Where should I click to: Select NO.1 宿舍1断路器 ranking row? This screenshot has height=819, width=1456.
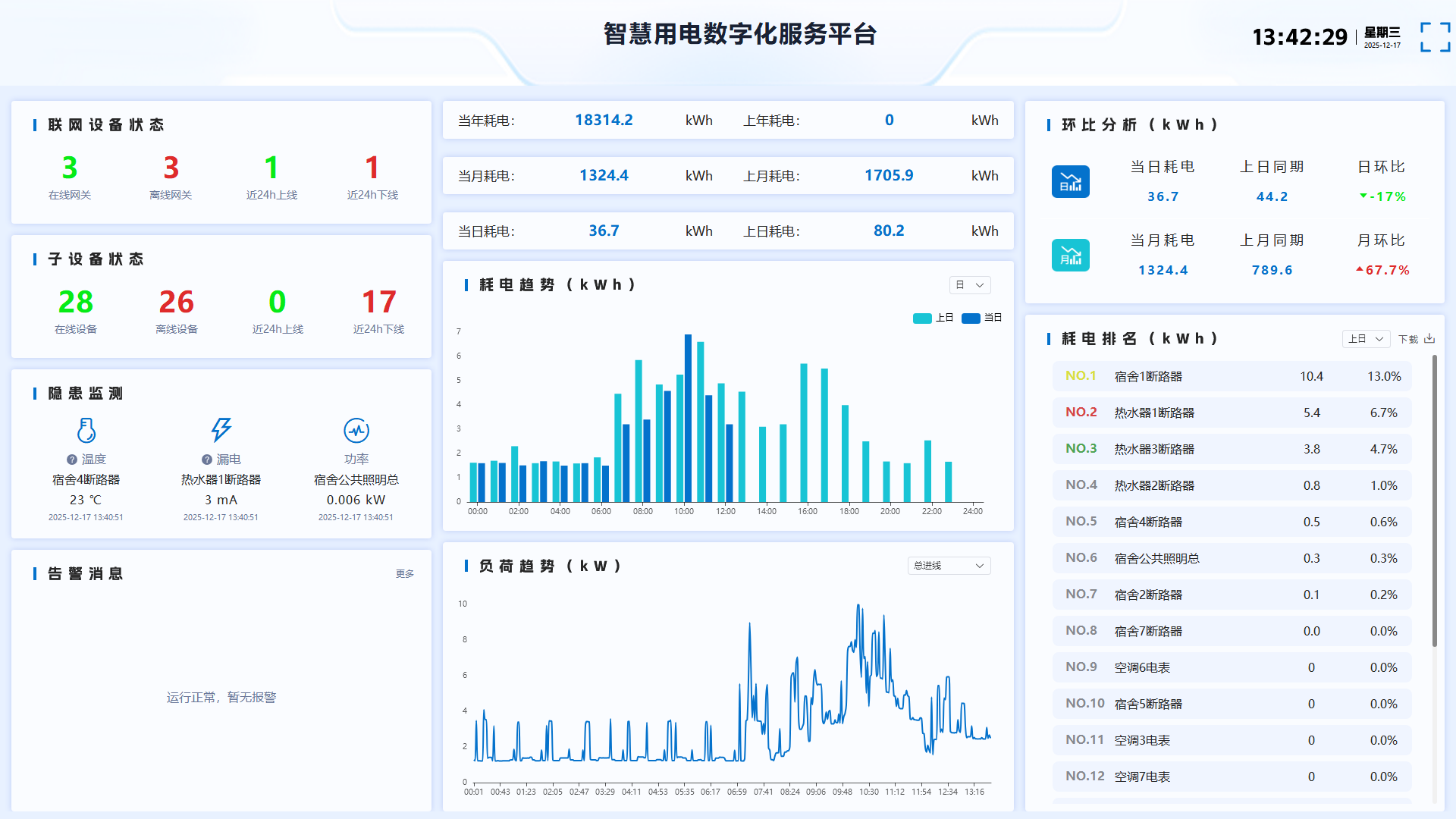(x=1232, y=376)
